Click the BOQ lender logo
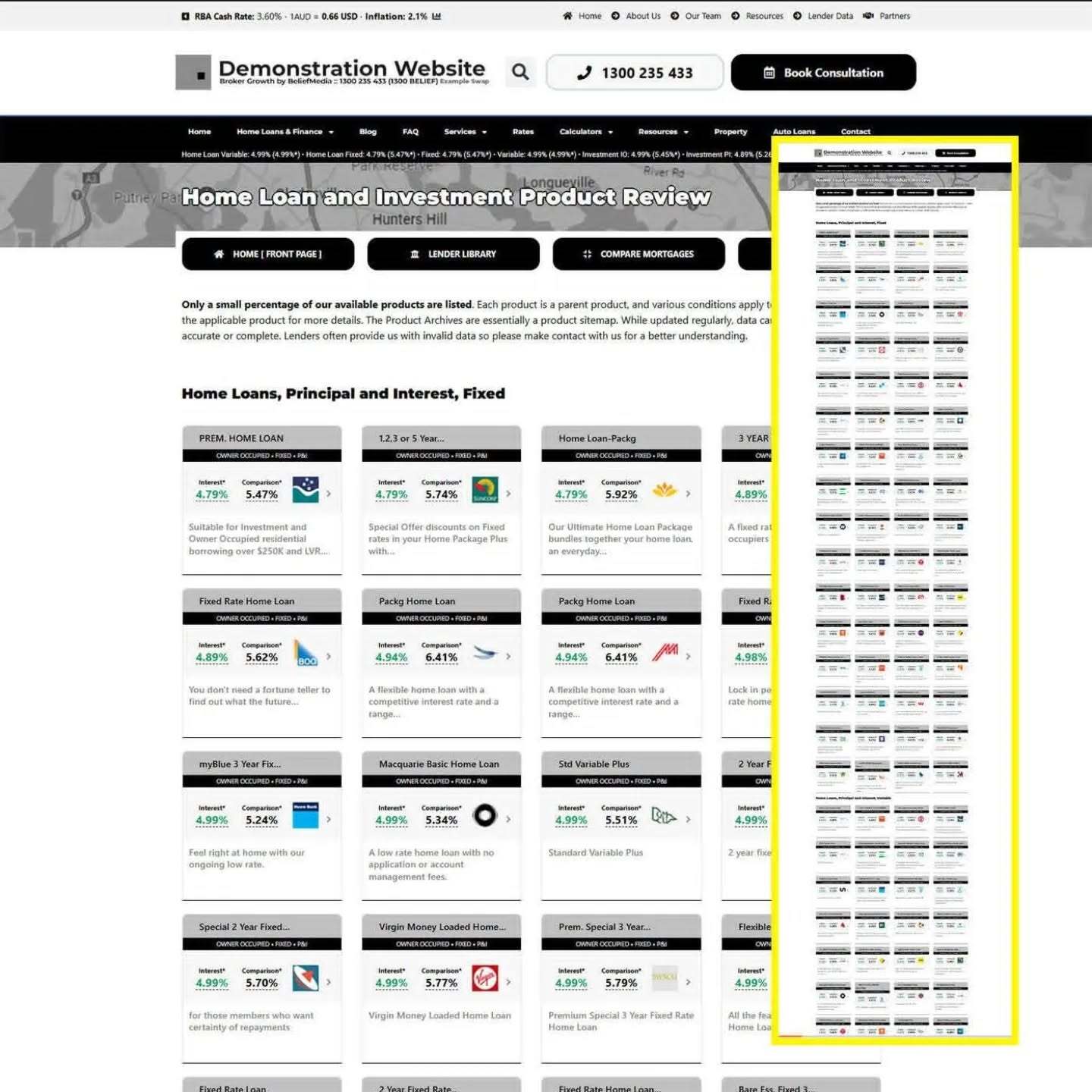 tap(306, 653)
